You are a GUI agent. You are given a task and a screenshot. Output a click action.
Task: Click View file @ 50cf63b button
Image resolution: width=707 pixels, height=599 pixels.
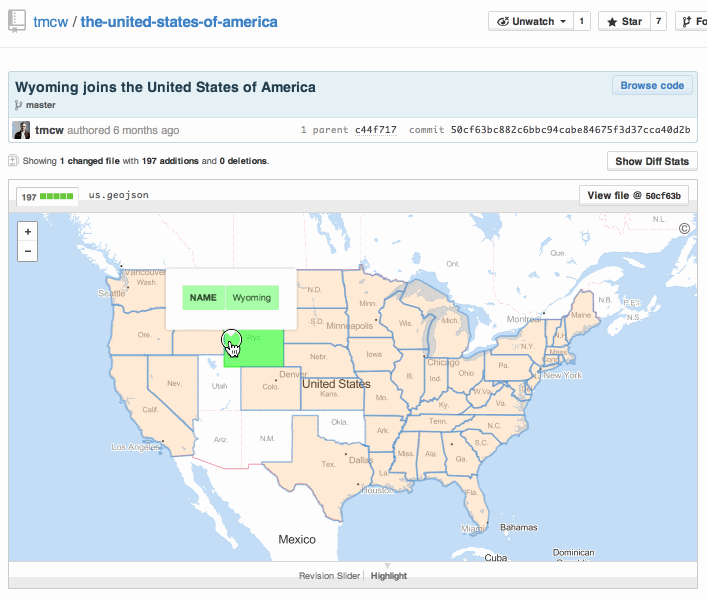(634, 195)
